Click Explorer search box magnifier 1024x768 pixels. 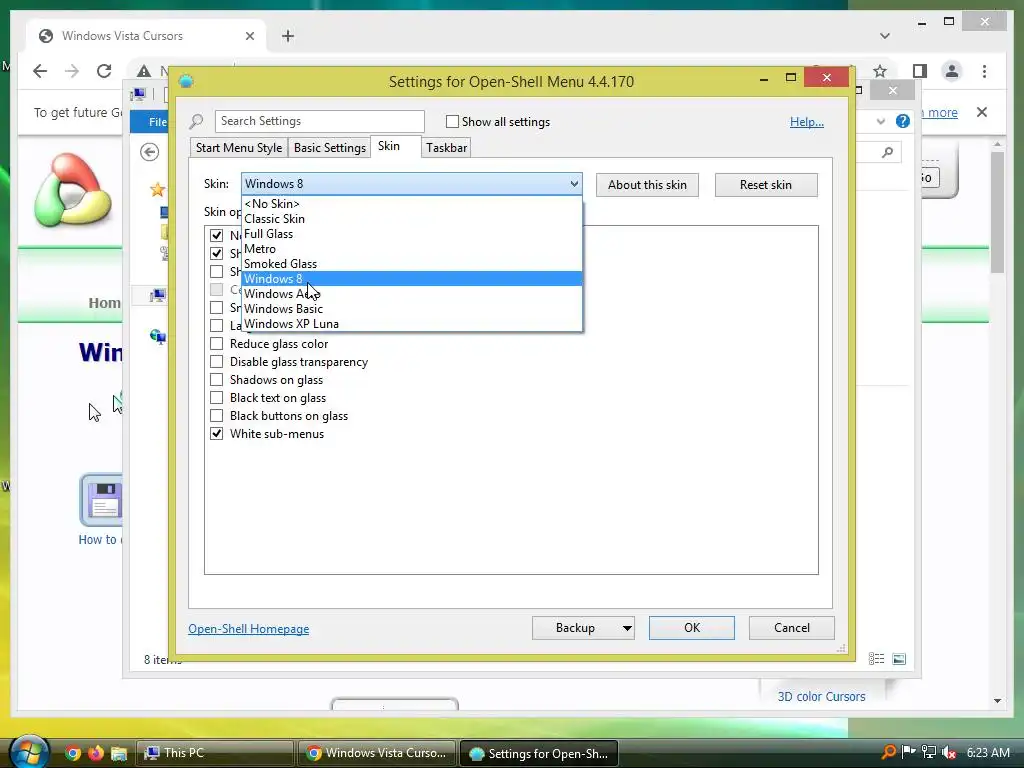click(887, 152)
